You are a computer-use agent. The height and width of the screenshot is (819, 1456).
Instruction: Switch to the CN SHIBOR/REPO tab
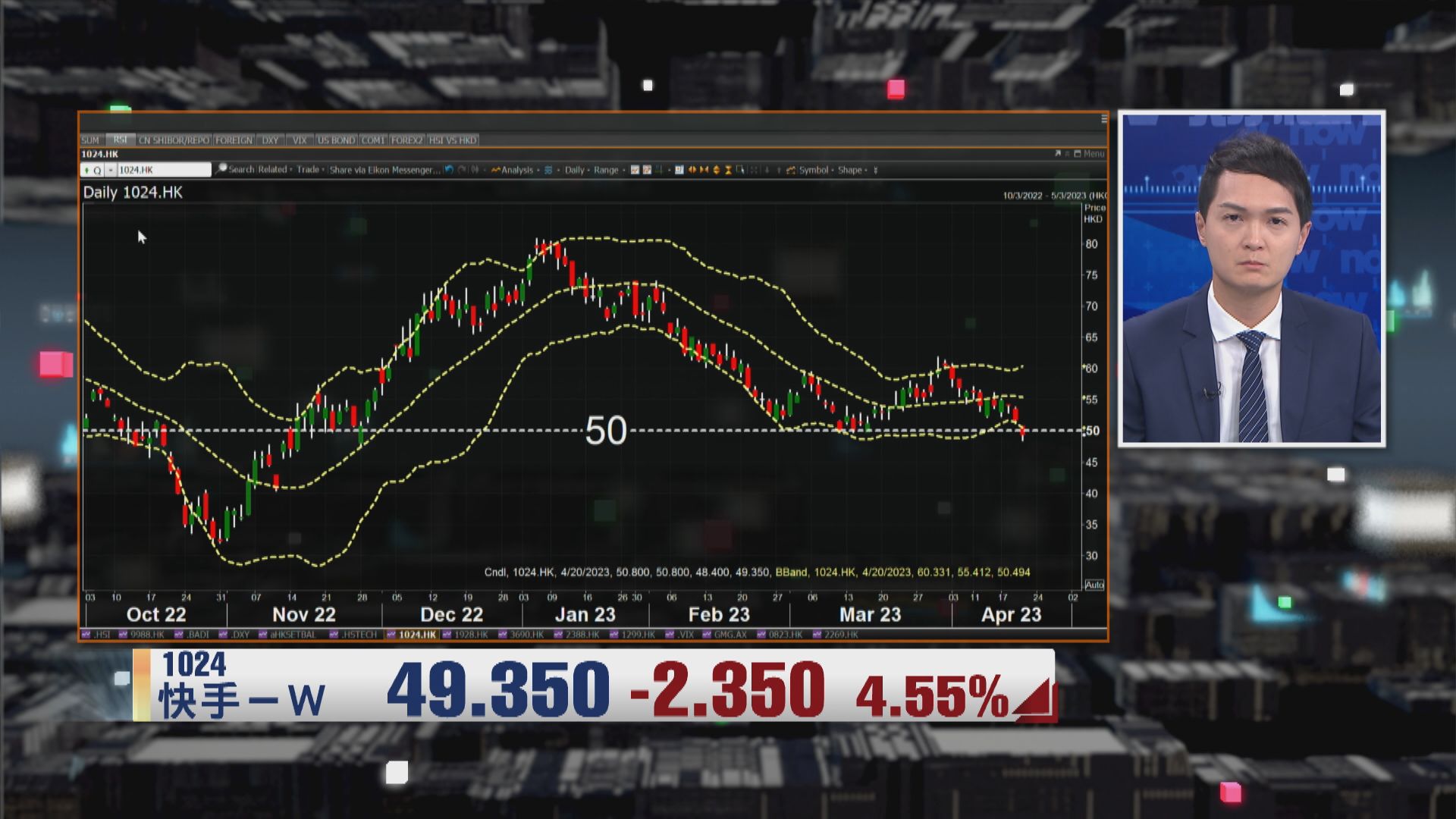[174, 140]
